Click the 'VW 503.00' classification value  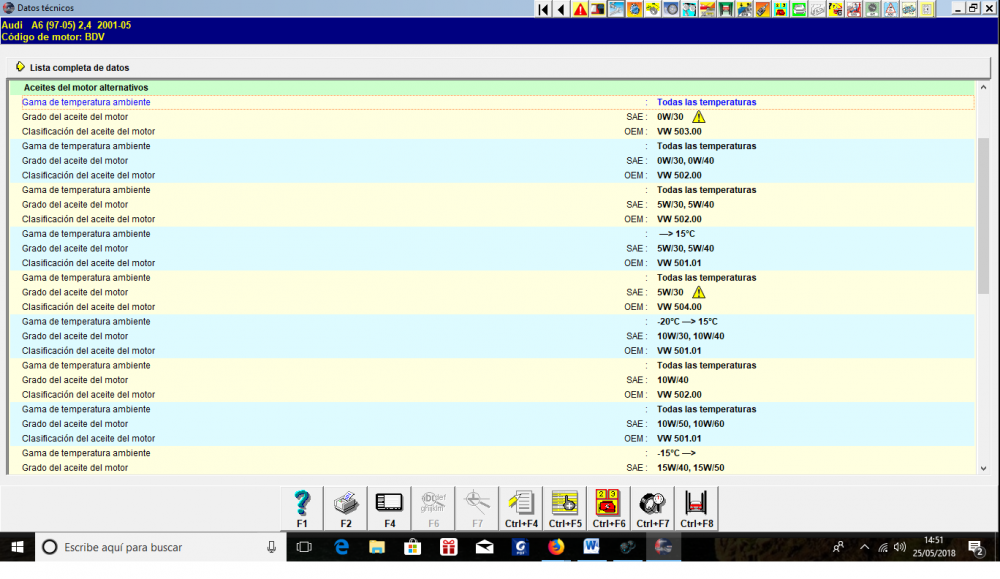tap(679, 131)
